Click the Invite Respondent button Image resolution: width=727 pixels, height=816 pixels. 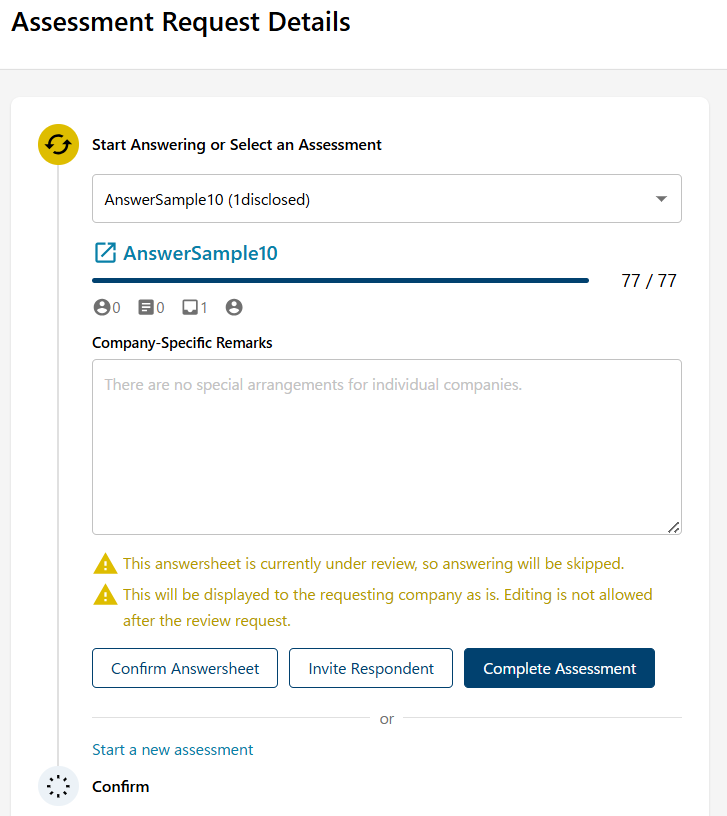pyautogui.click(x=371, y=668)
